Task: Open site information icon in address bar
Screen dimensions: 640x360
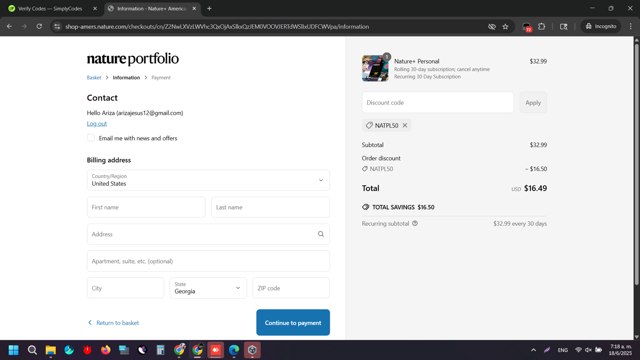Action: tap(57, 27)
